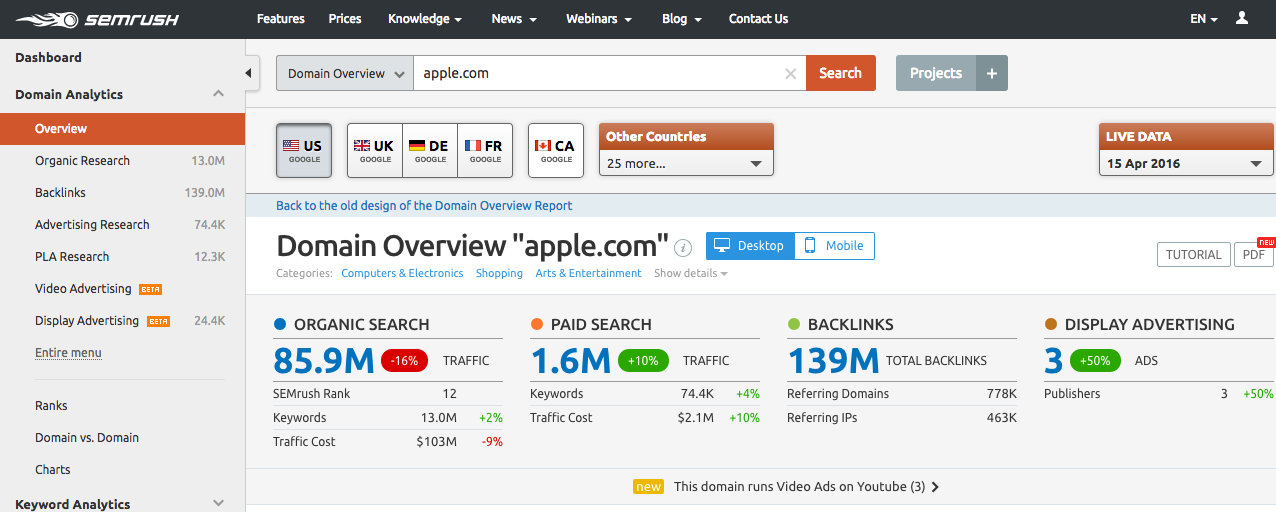Click SEMrush Rank 12 value
Image resolution: width=1276 pixels, height=512 pixels.
click(x=449, y=394)
